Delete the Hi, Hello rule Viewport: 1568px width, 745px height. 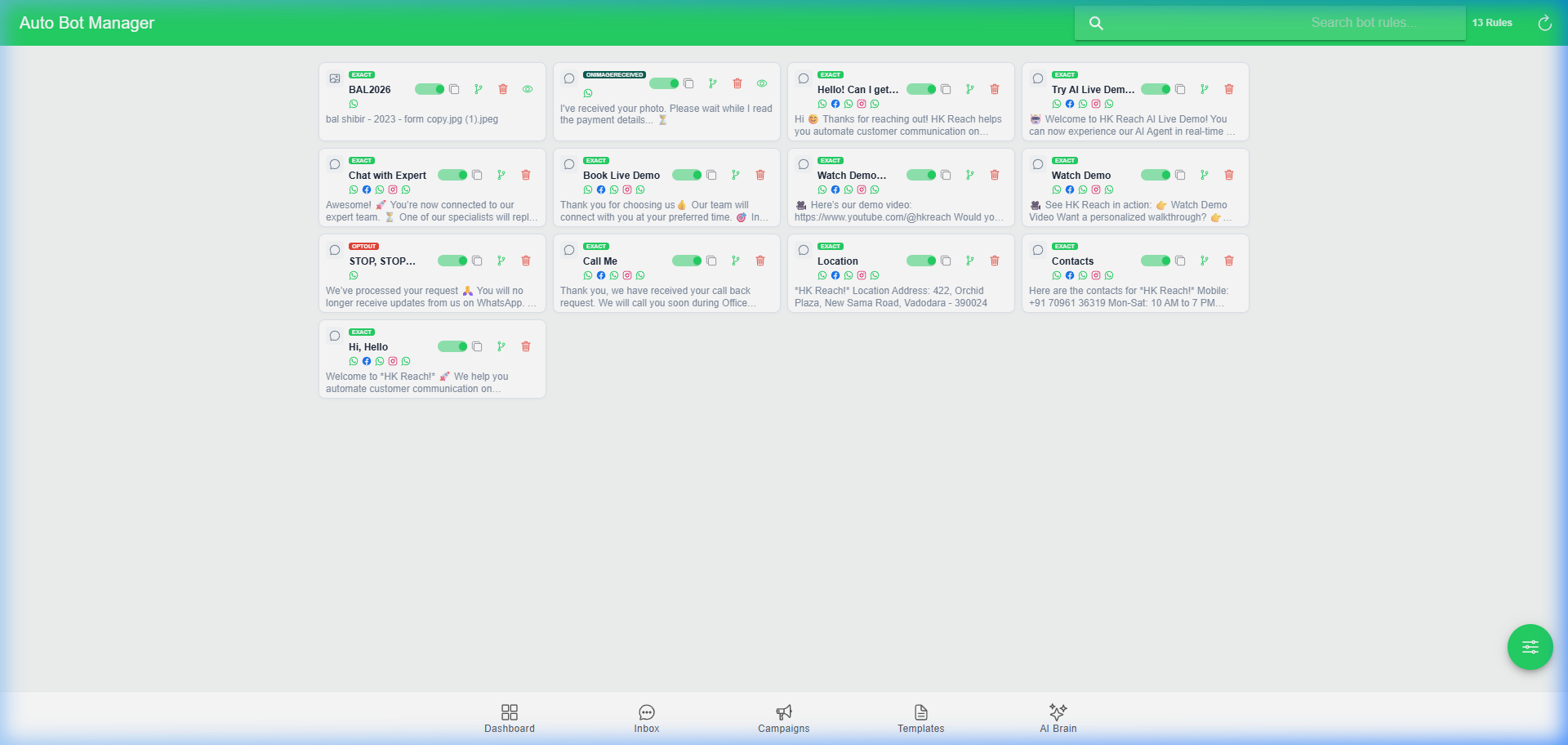click(526, 346)
